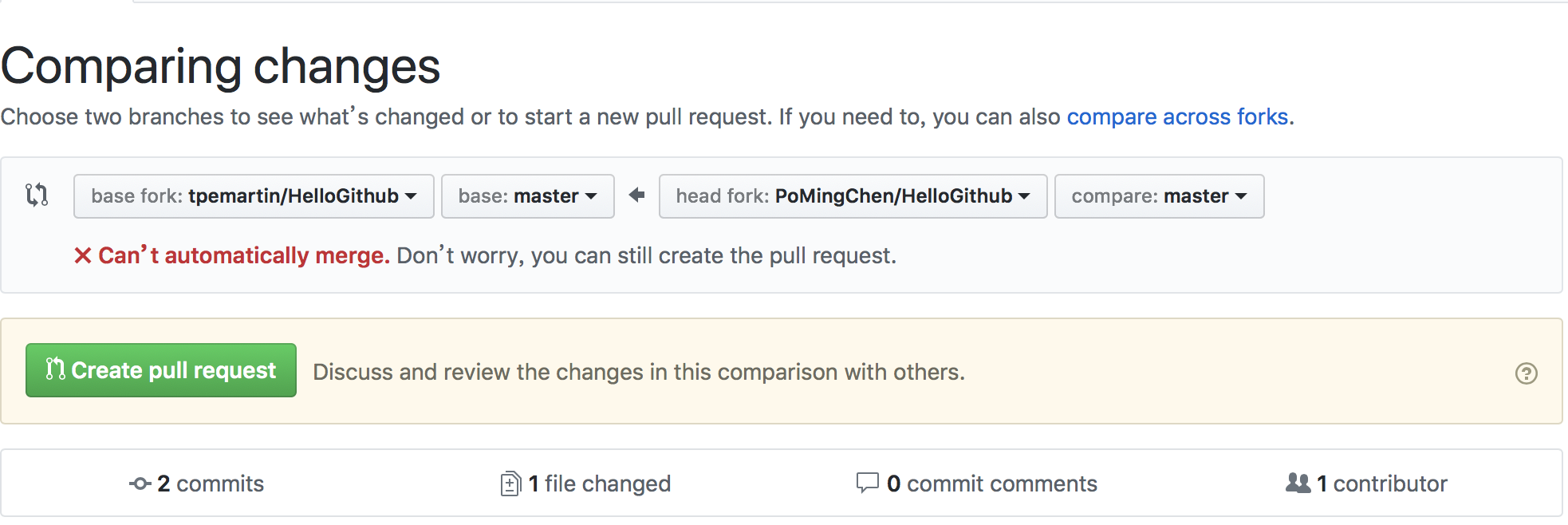
Task: Click the pull request icon in green button
Action: pos(55,369)
